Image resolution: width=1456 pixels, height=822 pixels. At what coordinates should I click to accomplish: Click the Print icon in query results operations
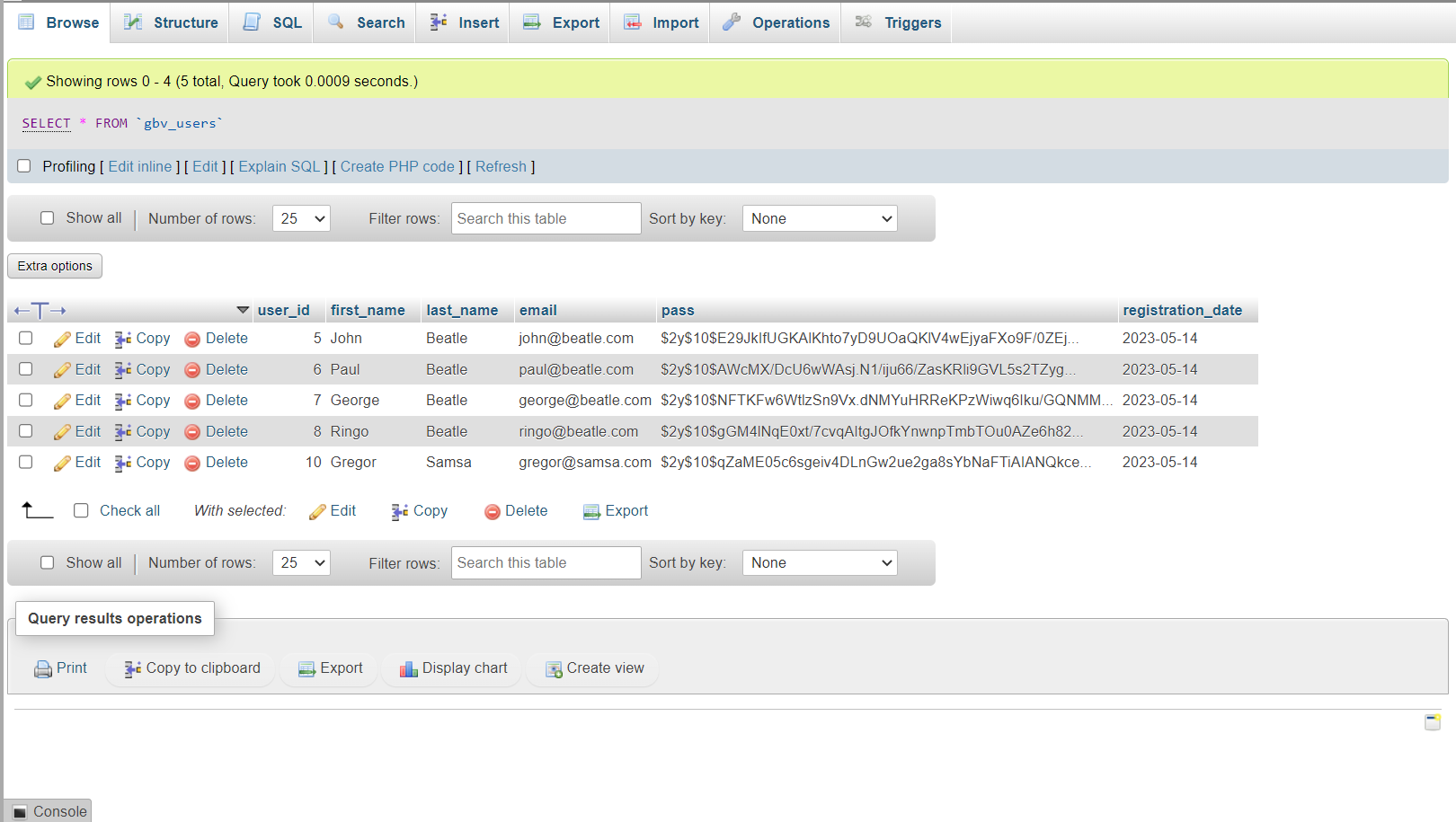pyautogui.click(x=43, y=669)
